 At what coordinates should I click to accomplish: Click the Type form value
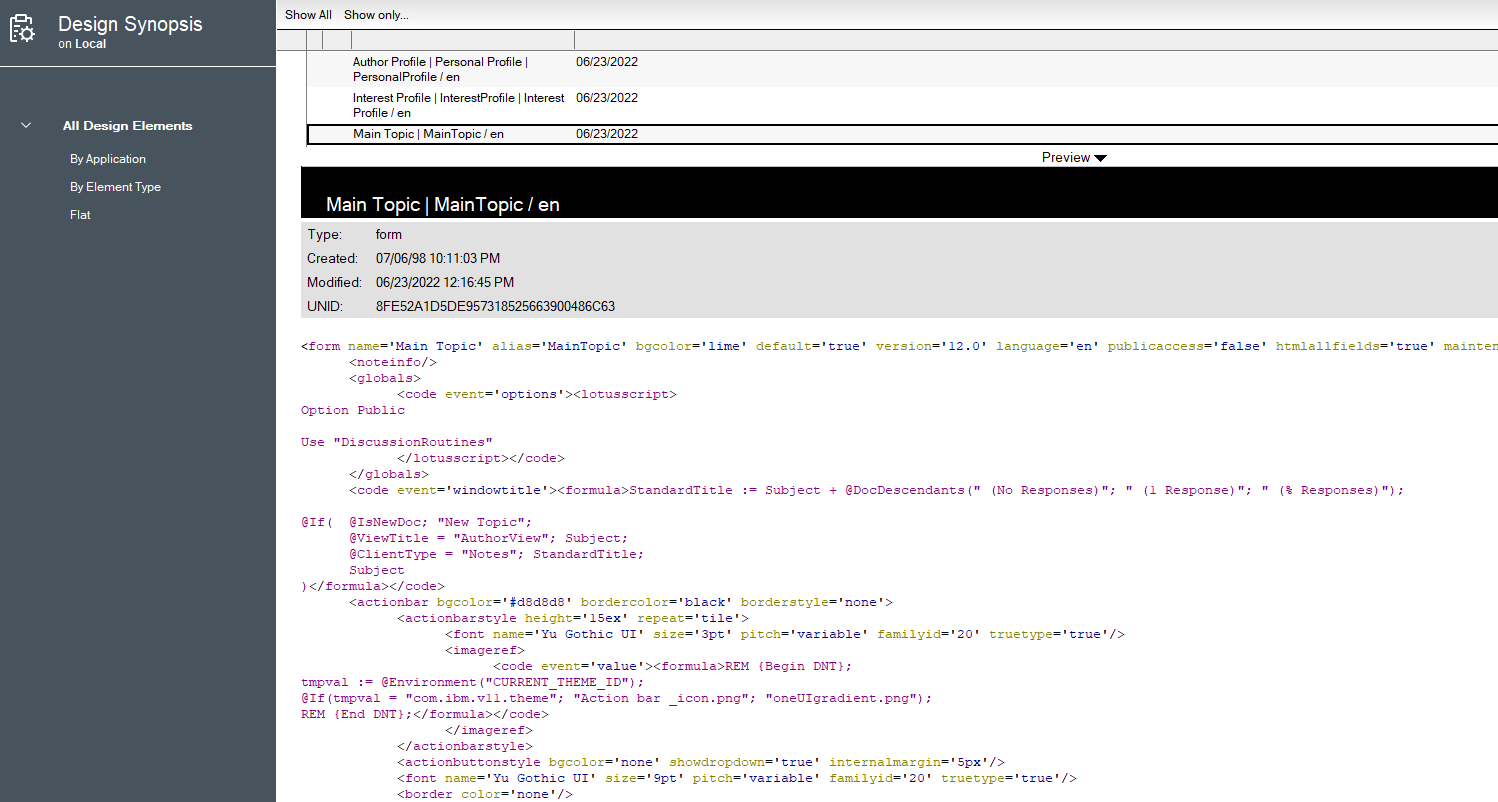(x=388, y=233)
